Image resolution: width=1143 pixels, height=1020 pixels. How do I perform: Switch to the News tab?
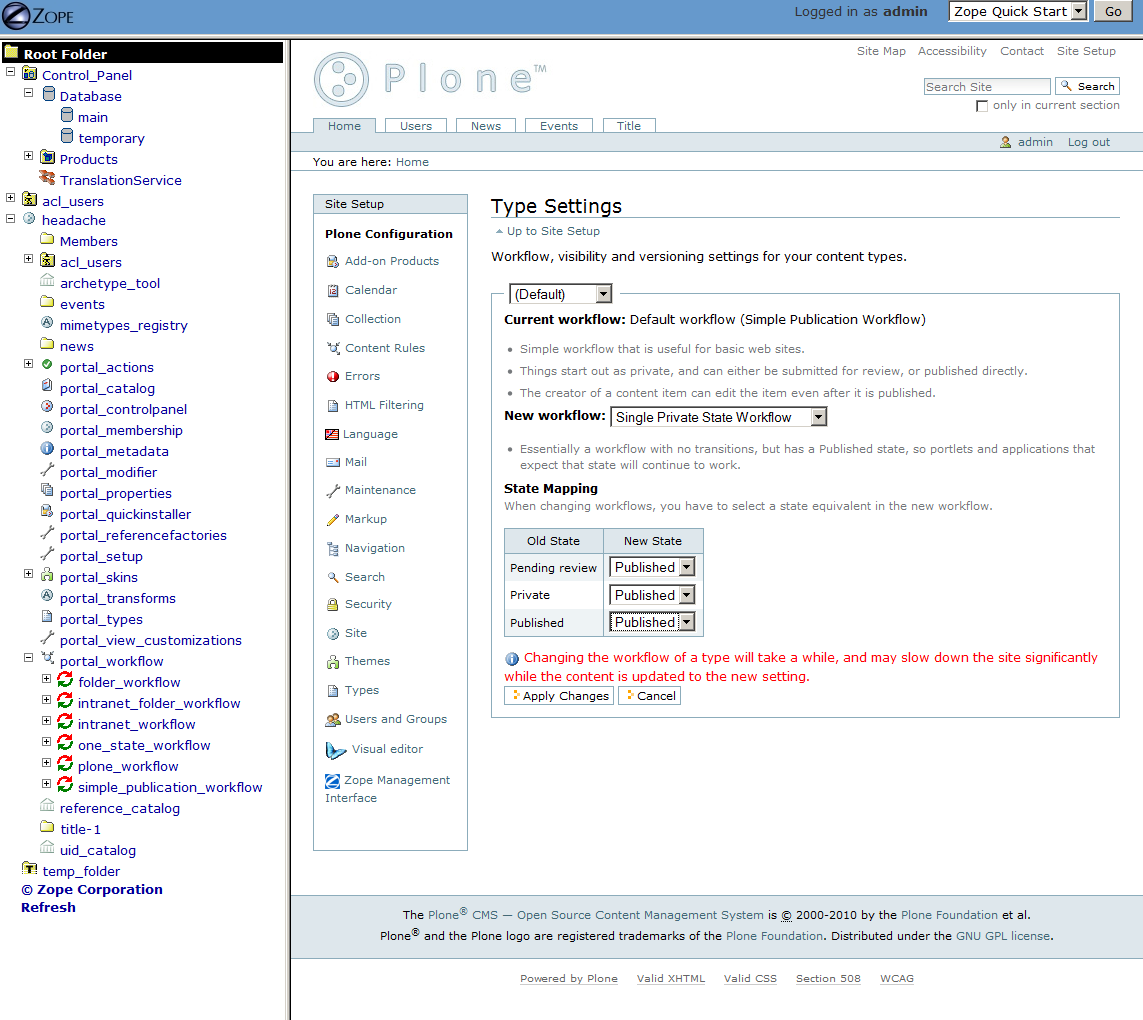[485, 126]
